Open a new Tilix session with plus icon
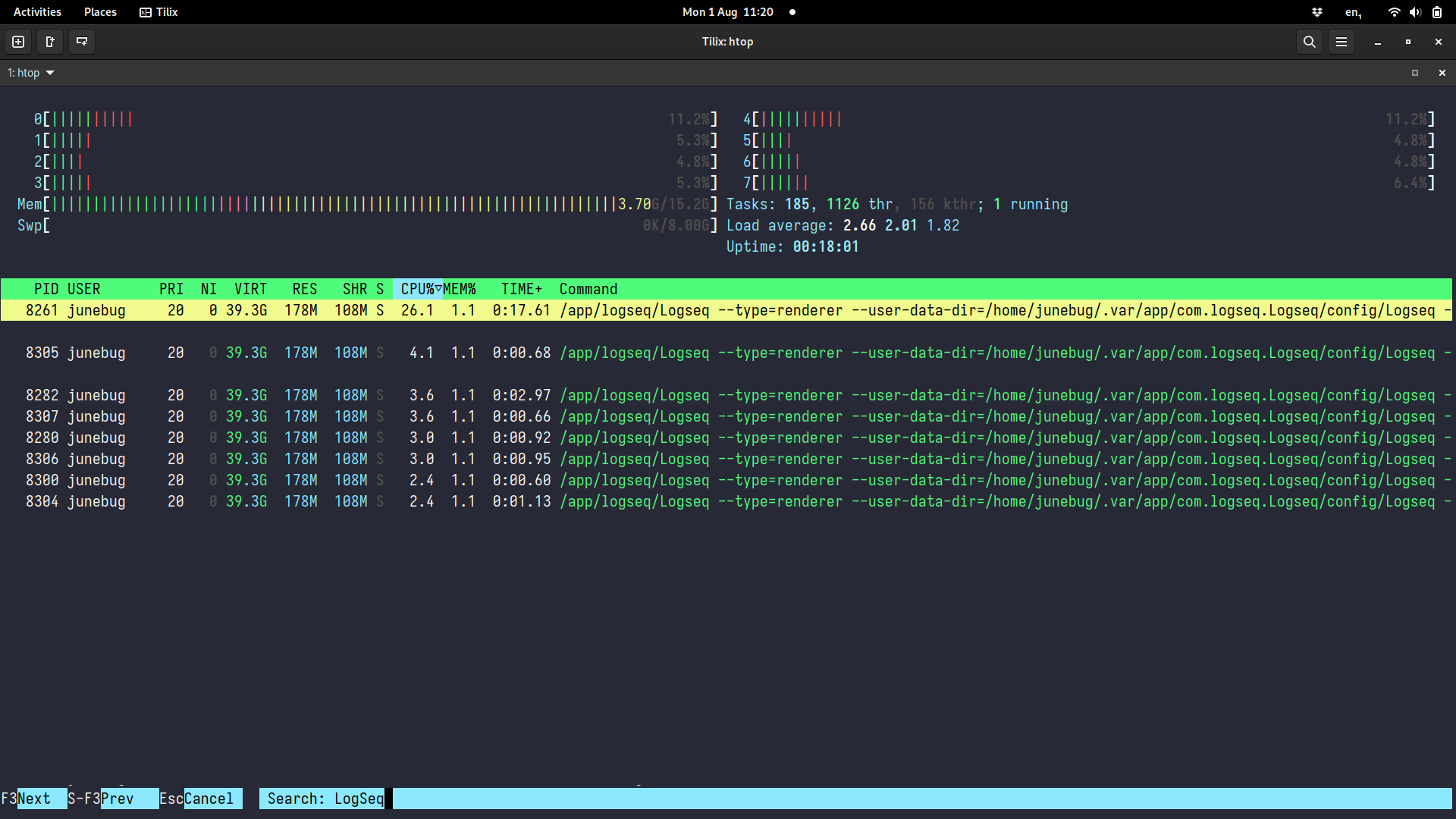This screenshot has width=1456, height=819. [17, 42]
